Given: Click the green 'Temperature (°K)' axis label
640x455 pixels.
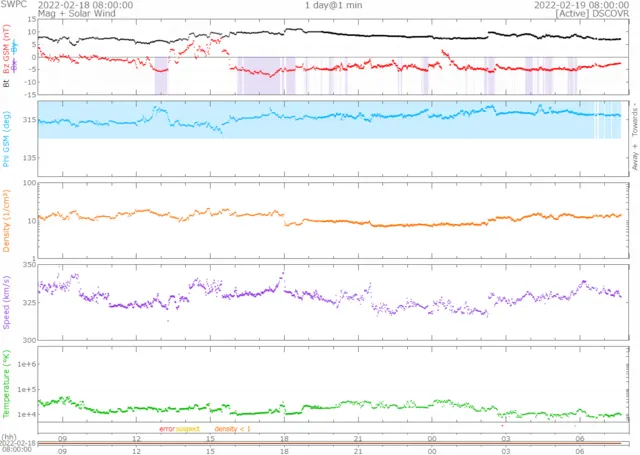Looking at the screenshot, I should tap(6, 383).
